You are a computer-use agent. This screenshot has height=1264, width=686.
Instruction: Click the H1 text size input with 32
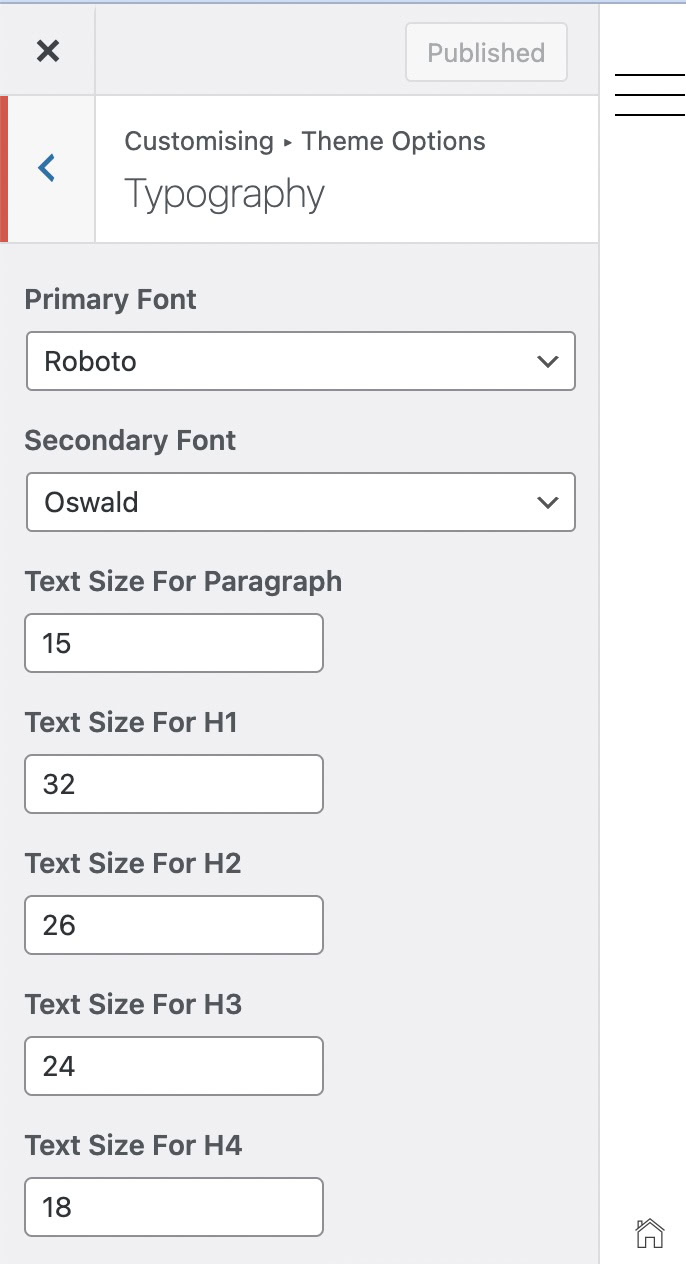tap(174, 784)
